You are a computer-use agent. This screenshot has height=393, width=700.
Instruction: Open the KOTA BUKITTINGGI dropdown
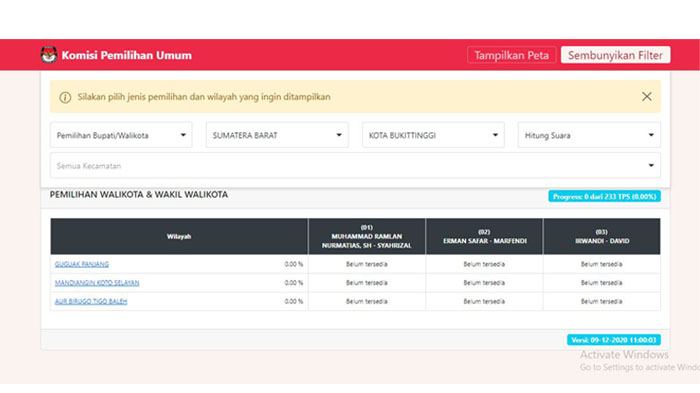(433, 135)
